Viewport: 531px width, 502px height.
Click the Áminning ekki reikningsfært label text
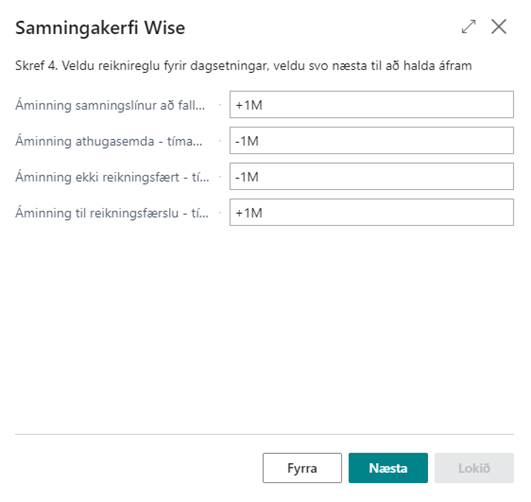coord(112,177)
